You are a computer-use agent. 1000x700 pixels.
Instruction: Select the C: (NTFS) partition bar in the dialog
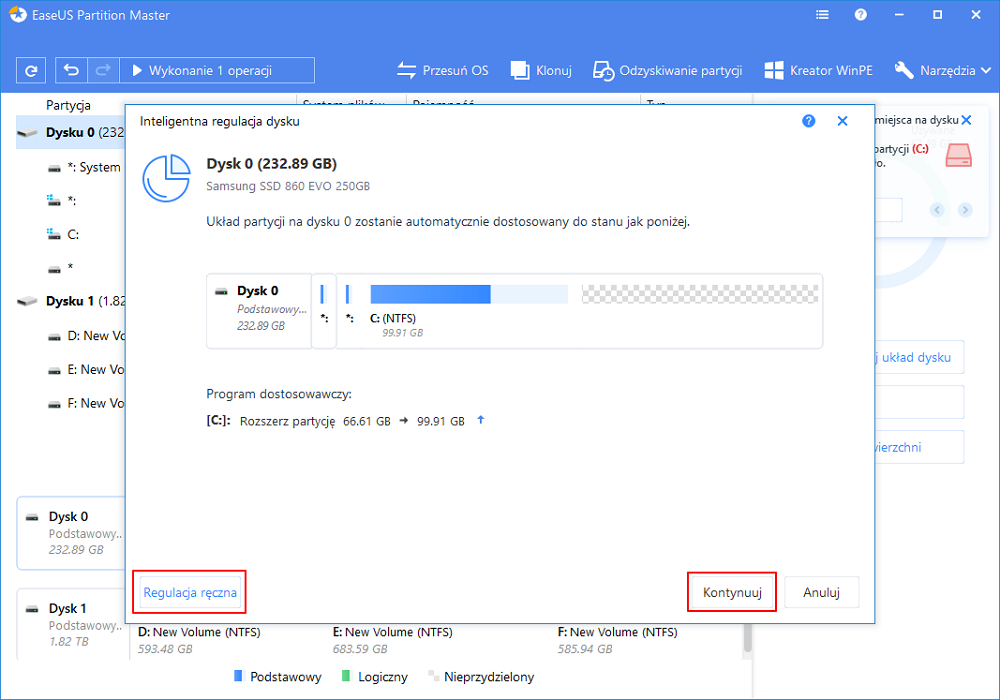click(x=469, y=294)
